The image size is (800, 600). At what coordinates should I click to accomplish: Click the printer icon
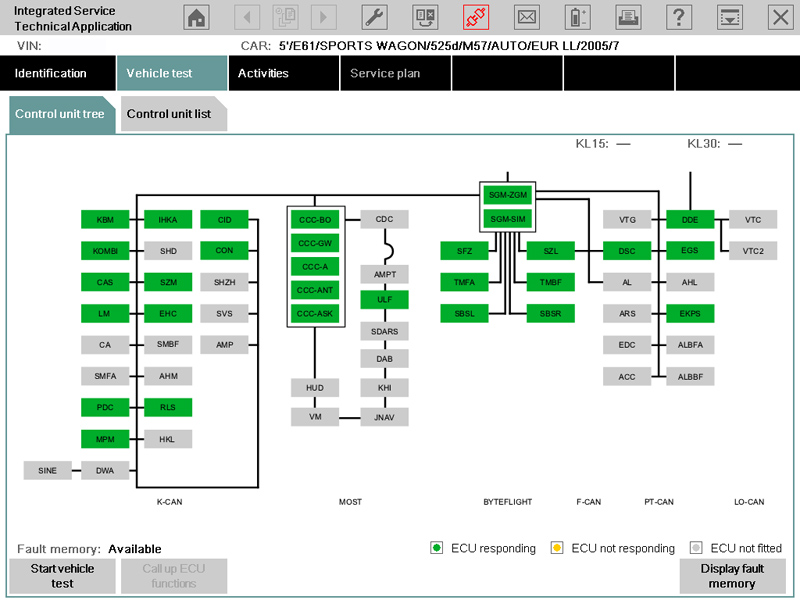[x=628, y=17]
